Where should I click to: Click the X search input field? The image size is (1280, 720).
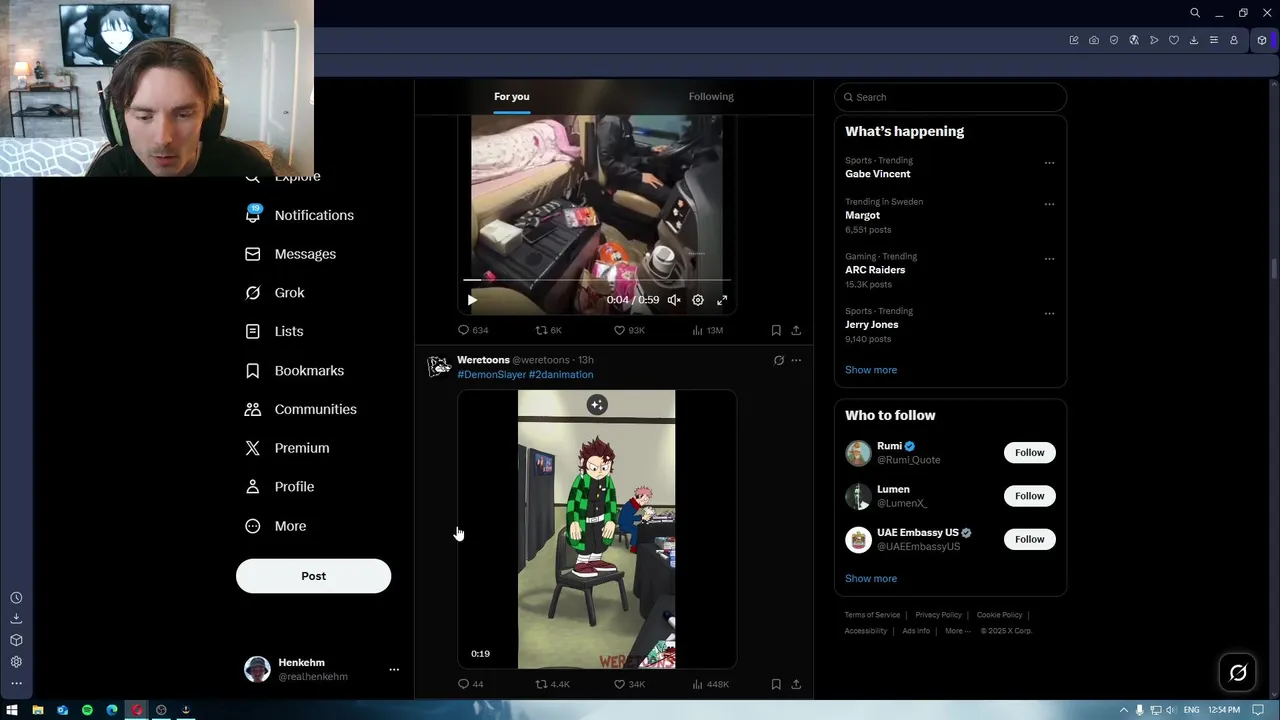950,97
